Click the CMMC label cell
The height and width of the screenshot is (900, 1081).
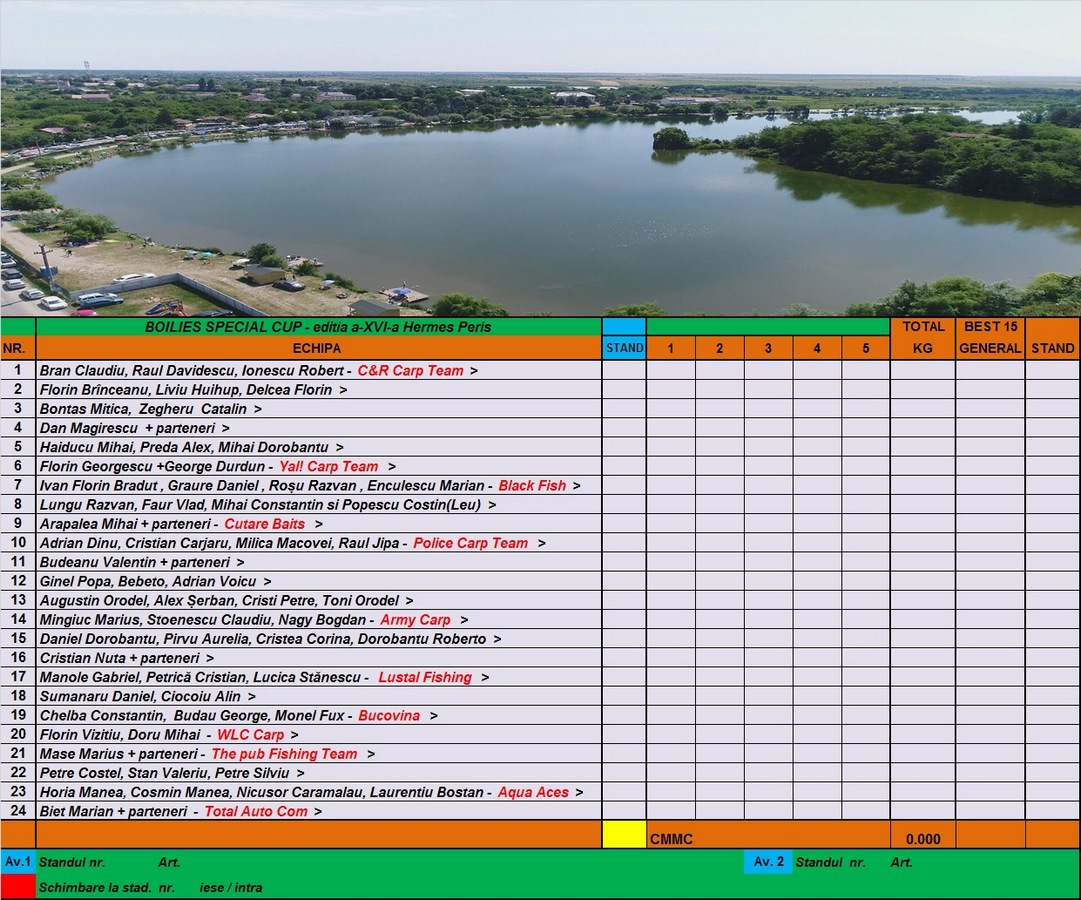pyautogui.click(x=671, y=838)
